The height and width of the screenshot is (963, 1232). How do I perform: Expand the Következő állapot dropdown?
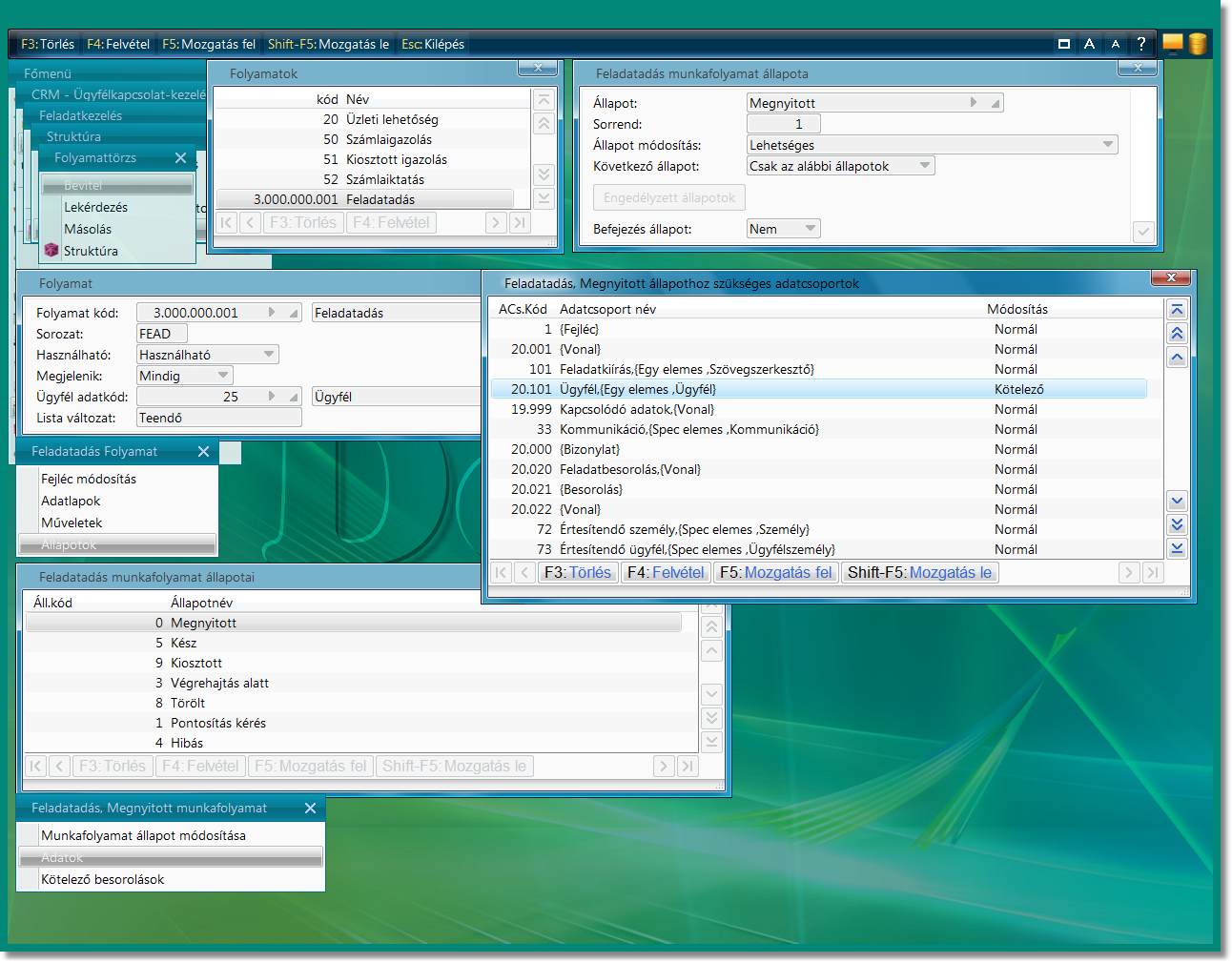[x=924, y=166]
